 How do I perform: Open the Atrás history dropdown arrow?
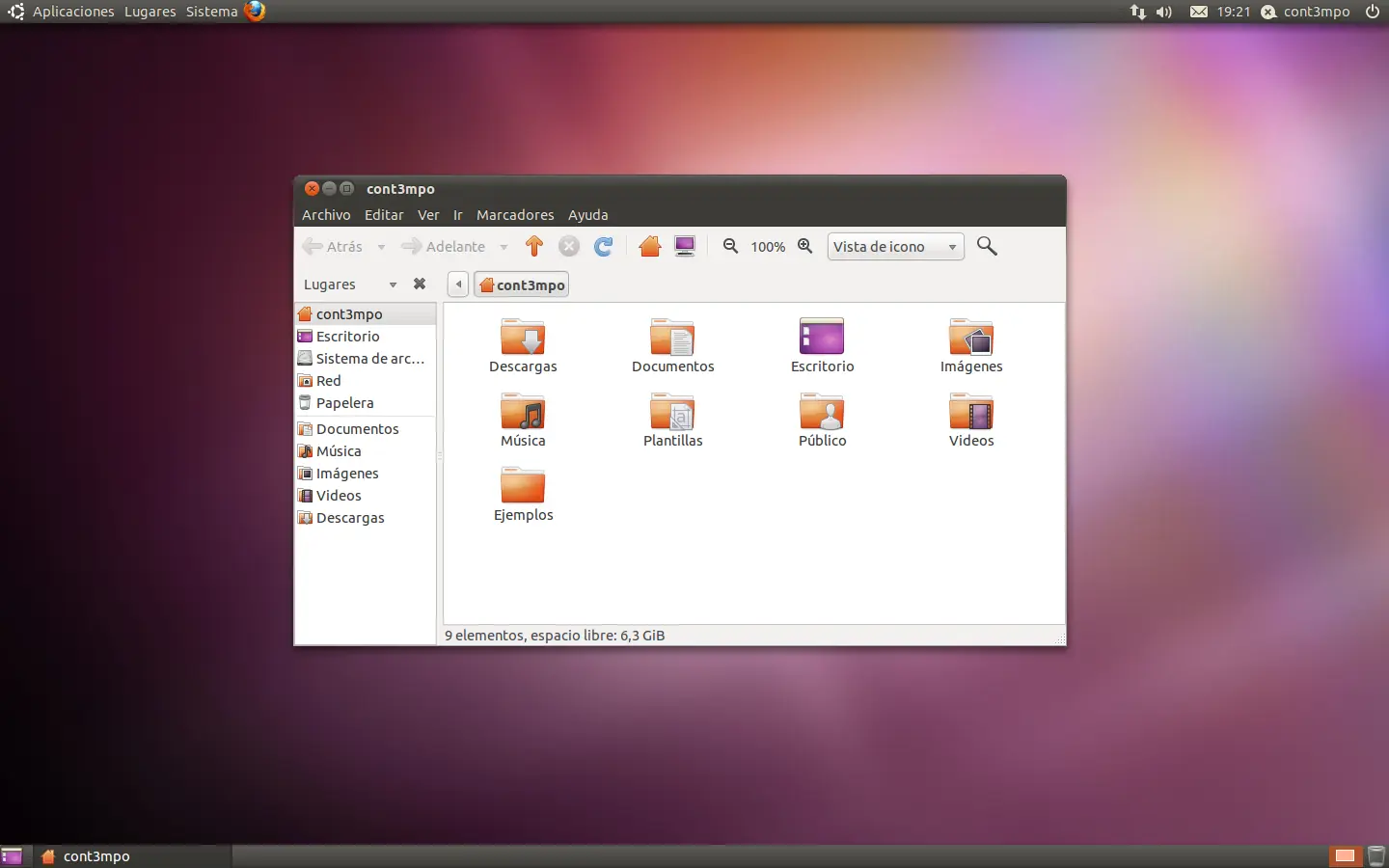click(381, 247)
